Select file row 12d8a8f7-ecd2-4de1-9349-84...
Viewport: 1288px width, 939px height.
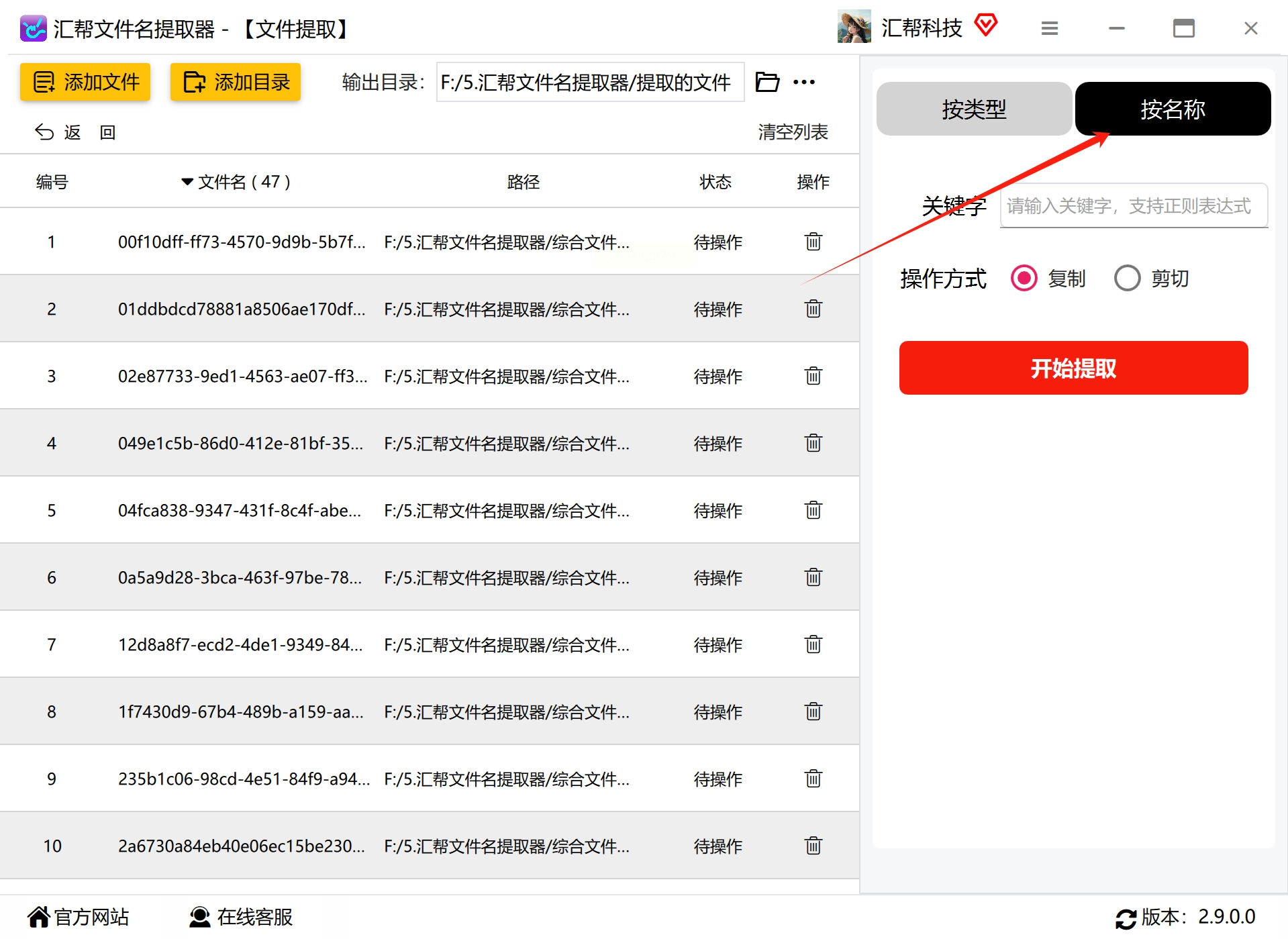coord(430,644)
